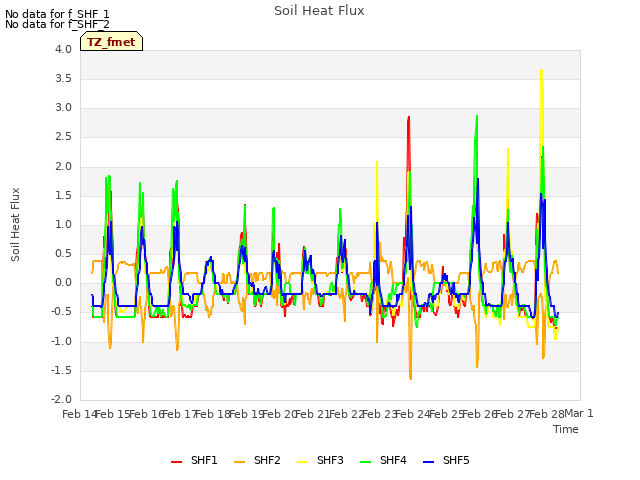Click the -1.0 y-axis tick label
This screenshot has width=640, height=480.
[x=61, y=342]
